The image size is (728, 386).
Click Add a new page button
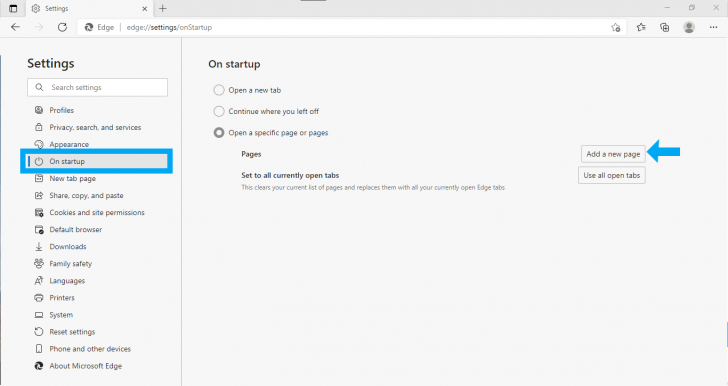(x=613, y=154)
